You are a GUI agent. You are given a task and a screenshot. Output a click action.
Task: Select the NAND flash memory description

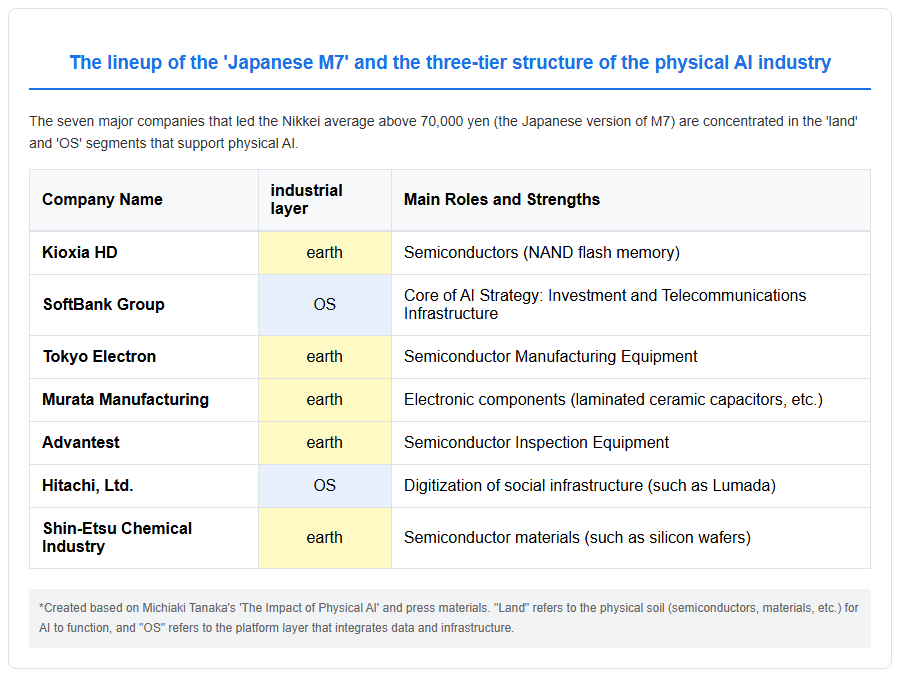[x=541, y=253]
